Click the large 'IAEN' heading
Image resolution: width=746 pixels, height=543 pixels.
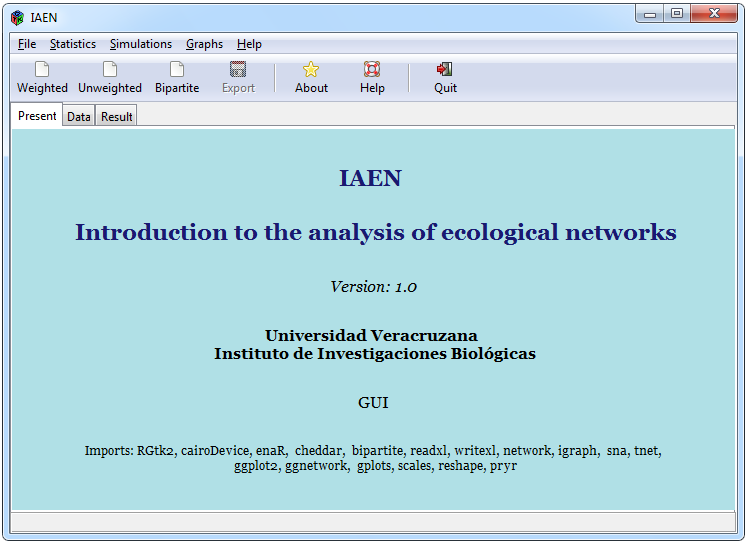[x=370, y=178]
